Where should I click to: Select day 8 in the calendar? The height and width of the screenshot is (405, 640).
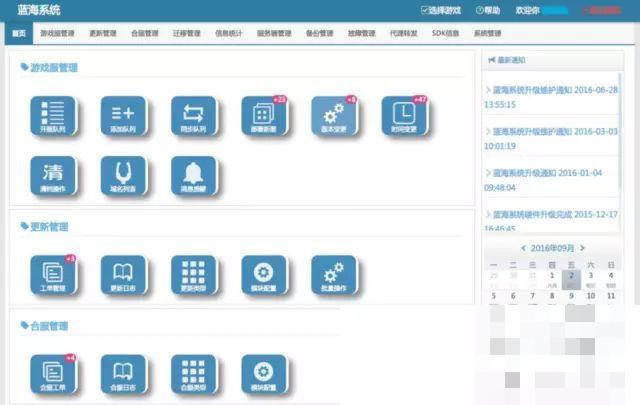552,297
